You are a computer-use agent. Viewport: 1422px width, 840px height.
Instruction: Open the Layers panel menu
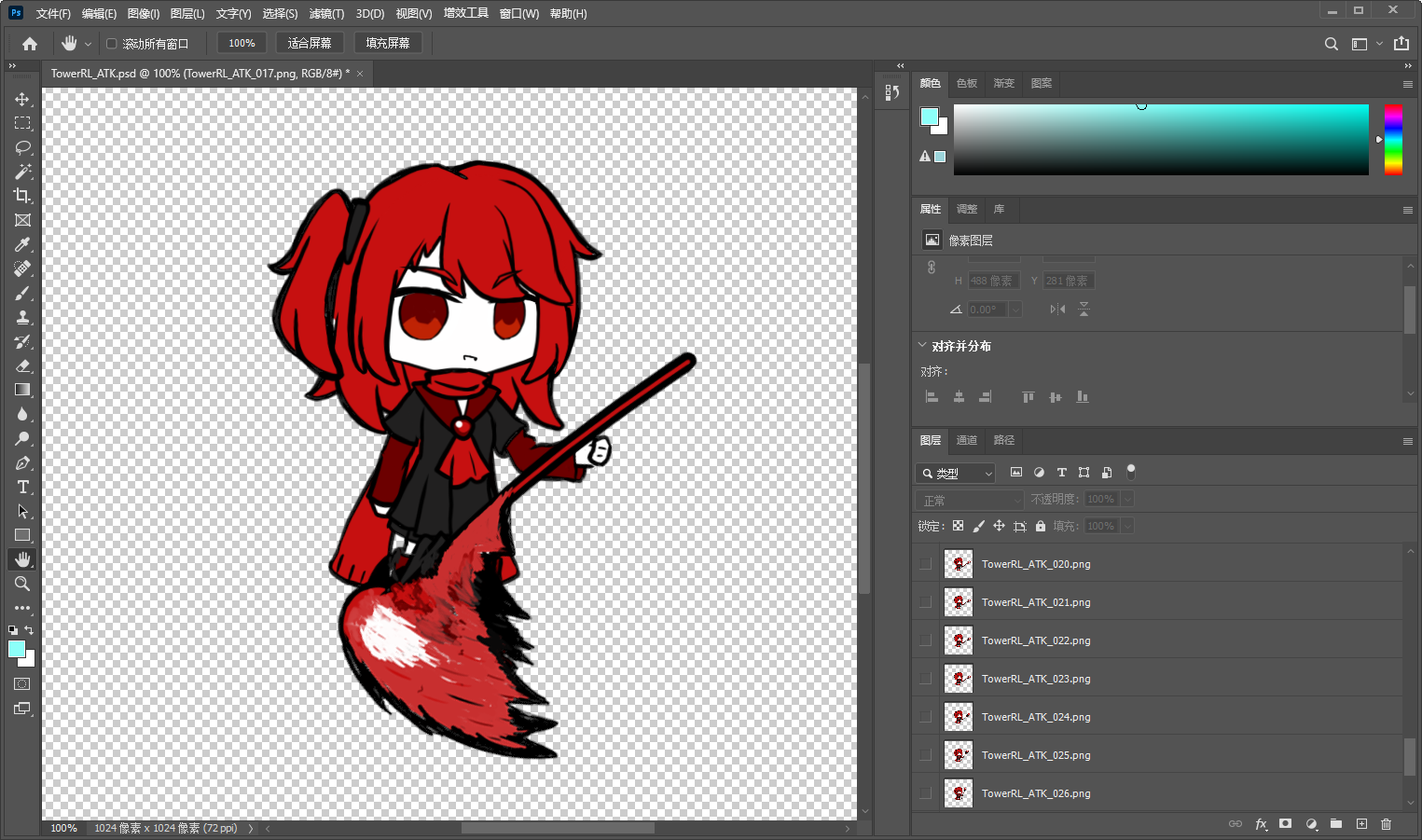1407,441
